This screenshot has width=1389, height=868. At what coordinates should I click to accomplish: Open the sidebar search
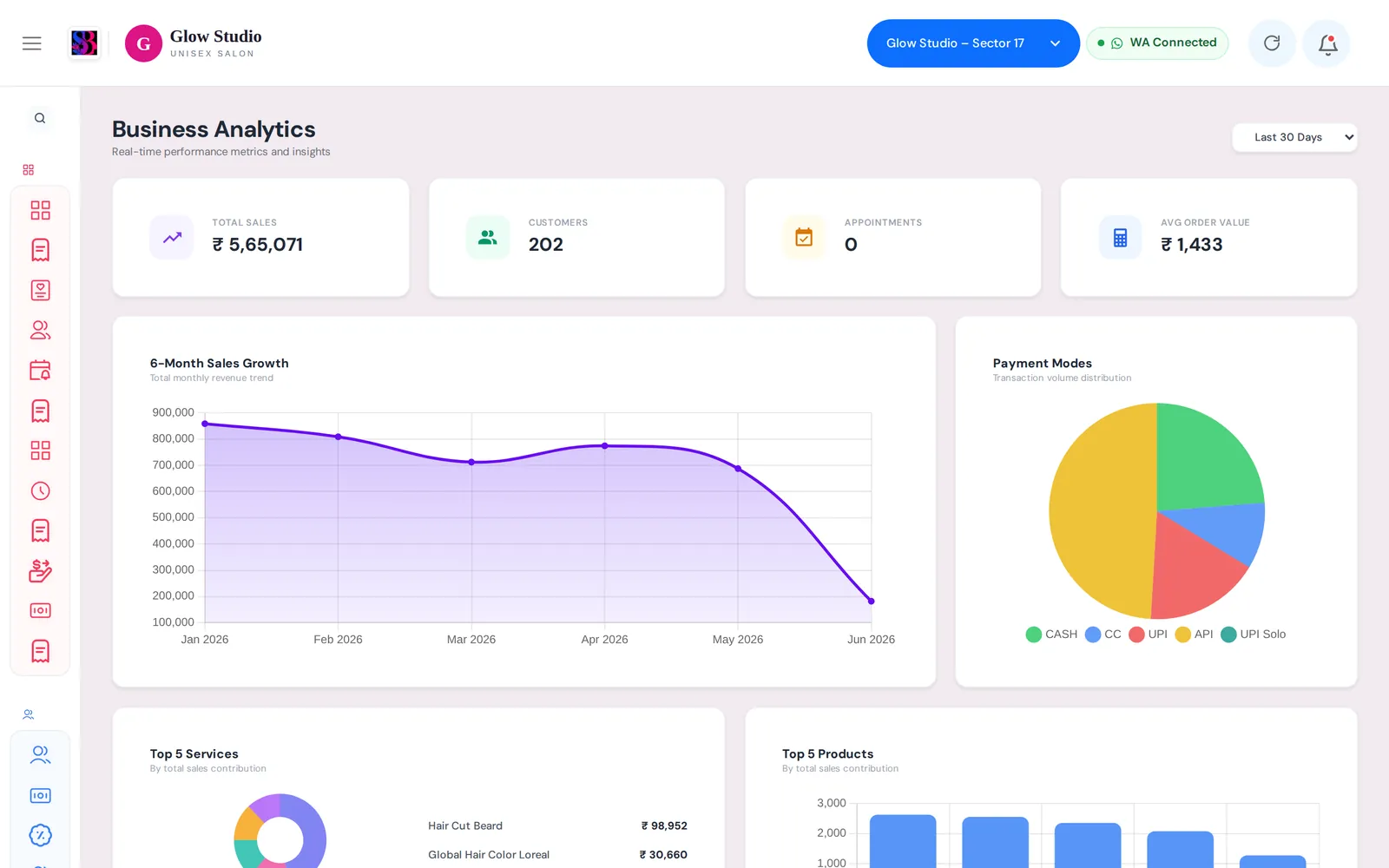point(40,118)
